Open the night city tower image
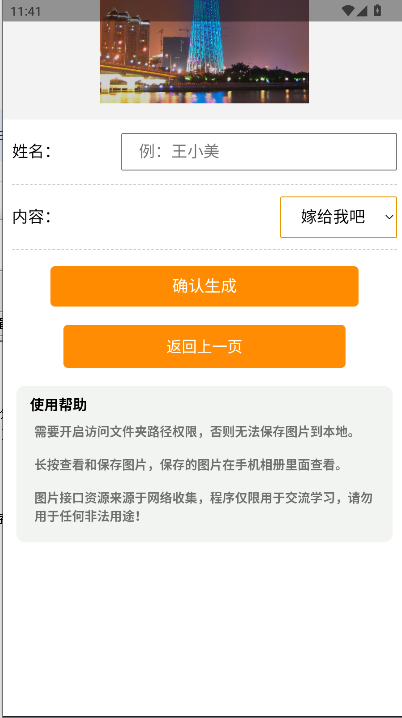This screenshot has width=402, height=718. (204, 51)
